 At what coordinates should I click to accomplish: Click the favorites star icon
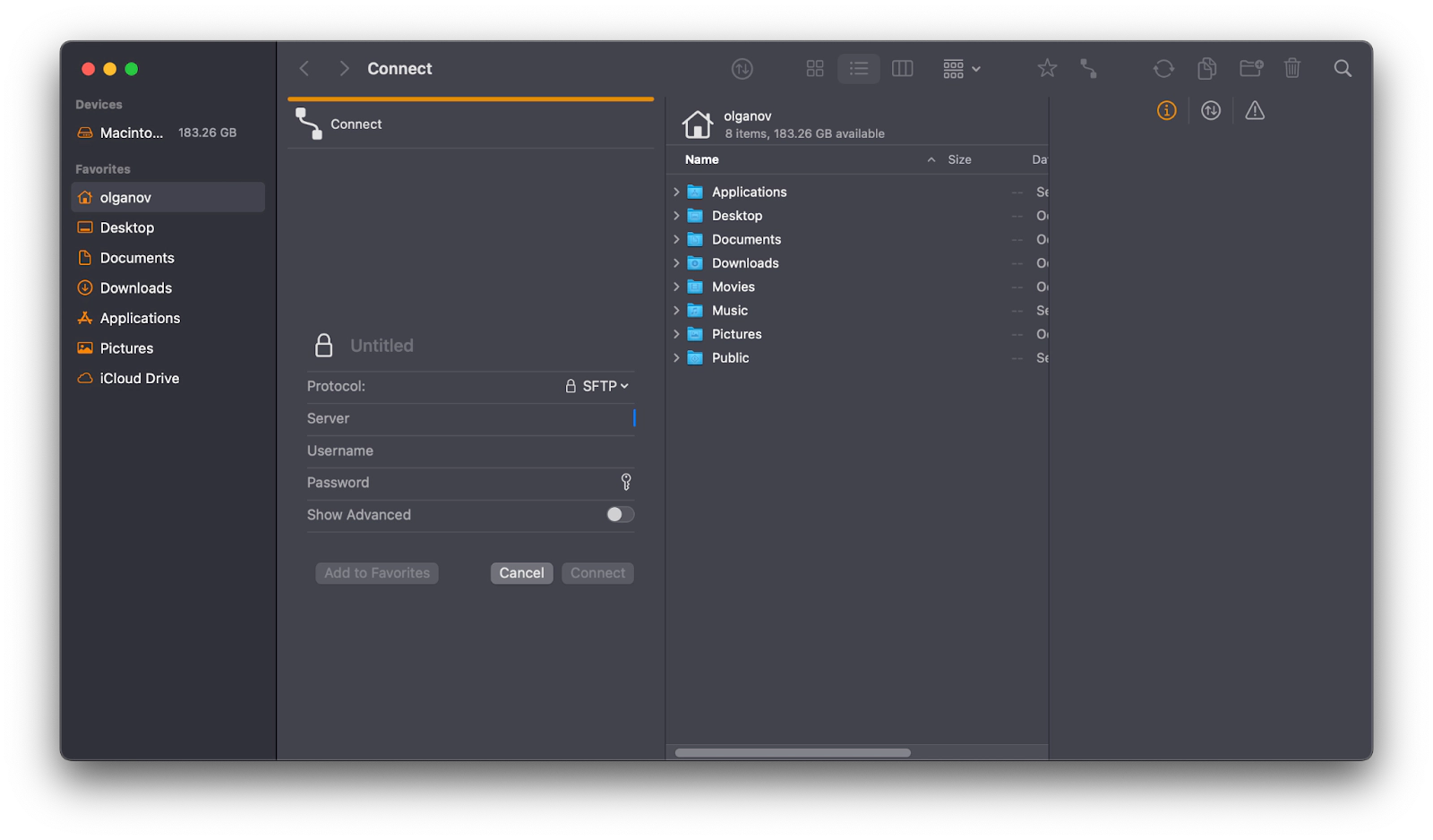1047,69
